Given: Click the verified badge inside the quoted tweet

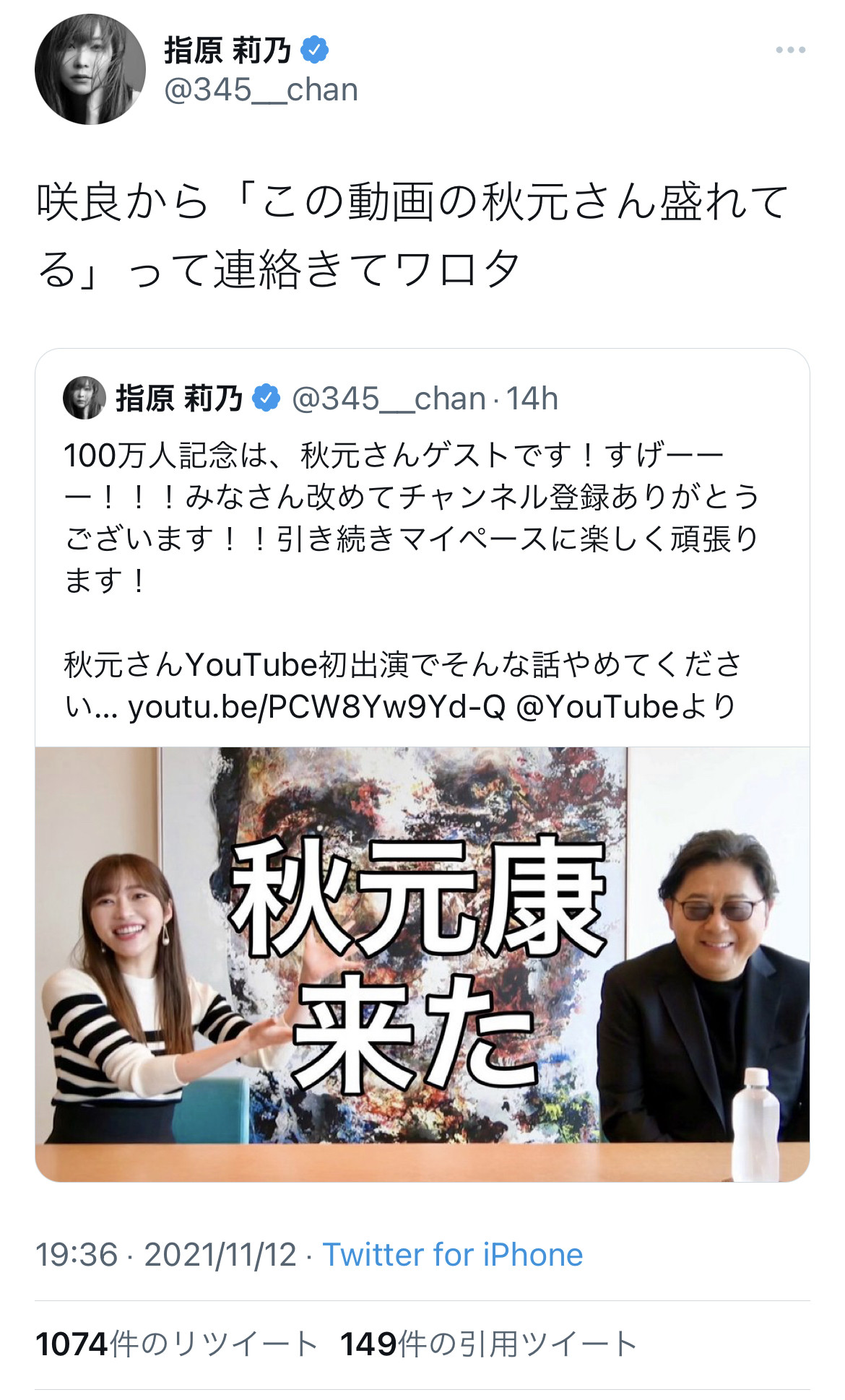Looking at the screenshot, I should pyautogui.click(x=266, y=398).
